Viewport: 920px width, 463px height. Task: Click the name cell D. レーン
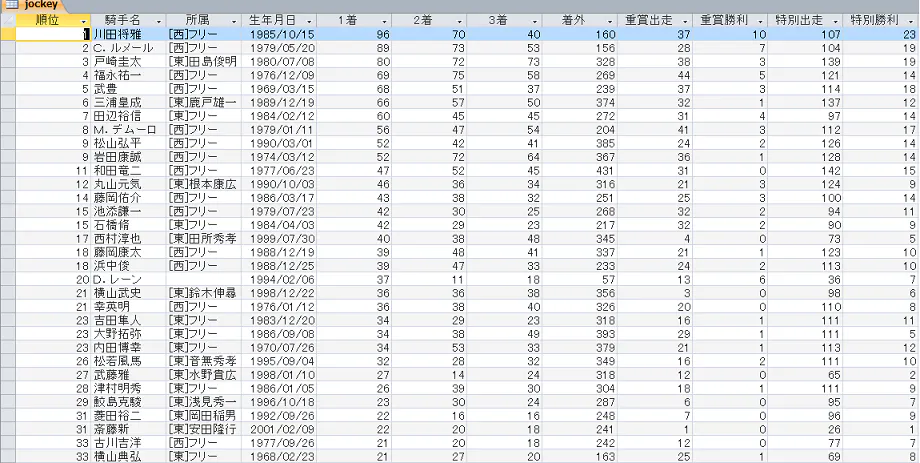point(128,279)
